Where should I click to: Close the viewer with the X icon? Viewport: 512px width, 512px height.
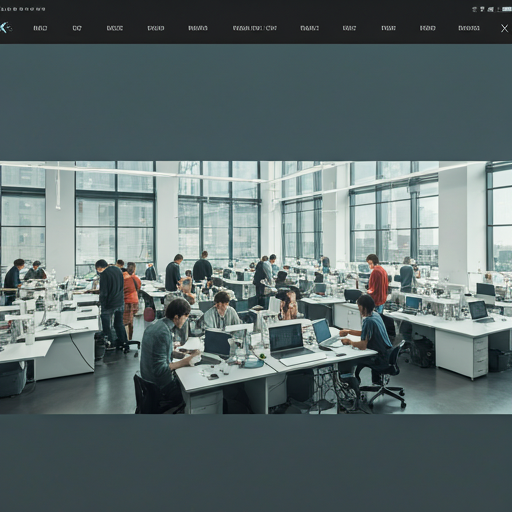[x=505, y=28]
